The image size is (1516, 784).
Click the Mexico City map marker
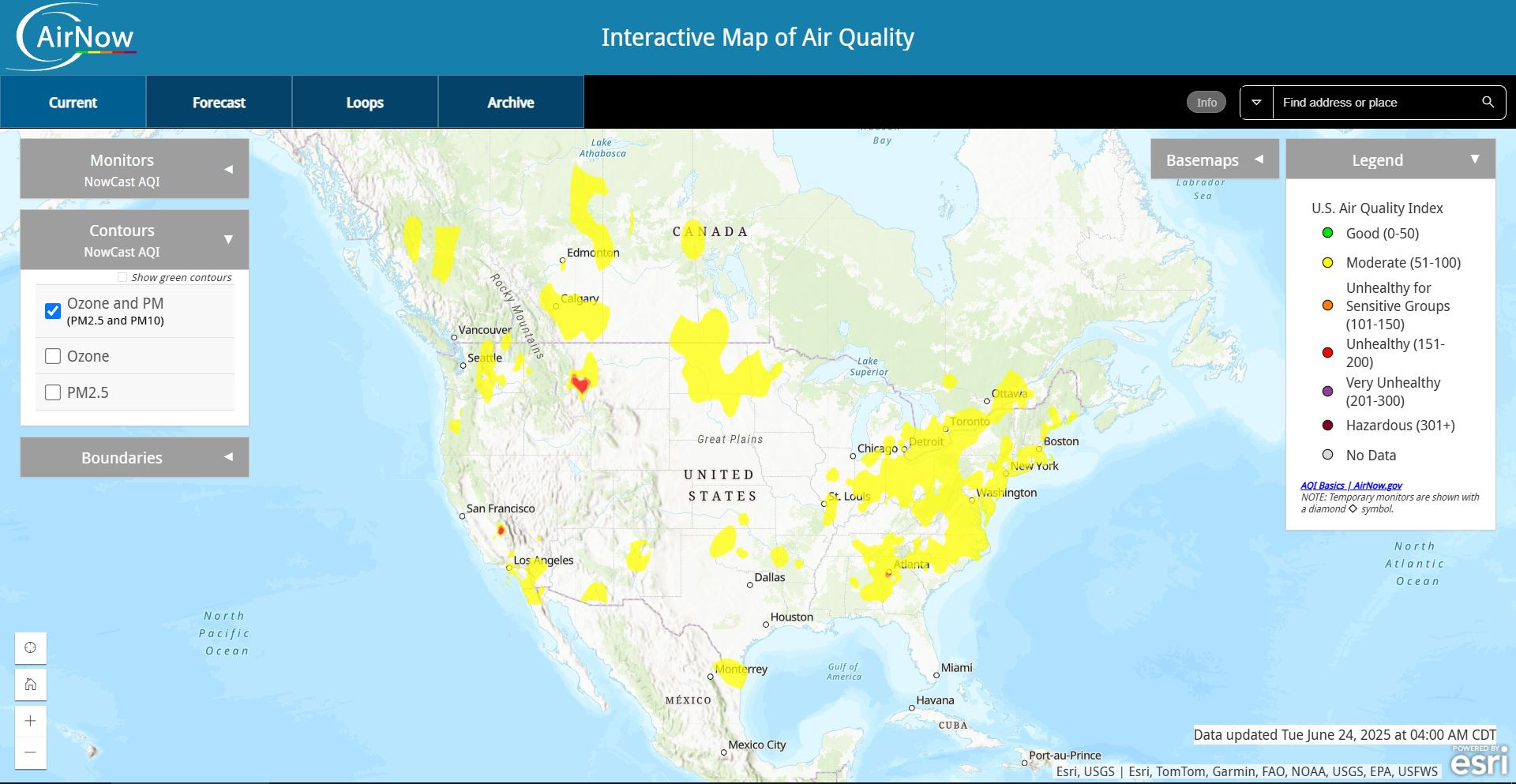click(x=724, y=752)
